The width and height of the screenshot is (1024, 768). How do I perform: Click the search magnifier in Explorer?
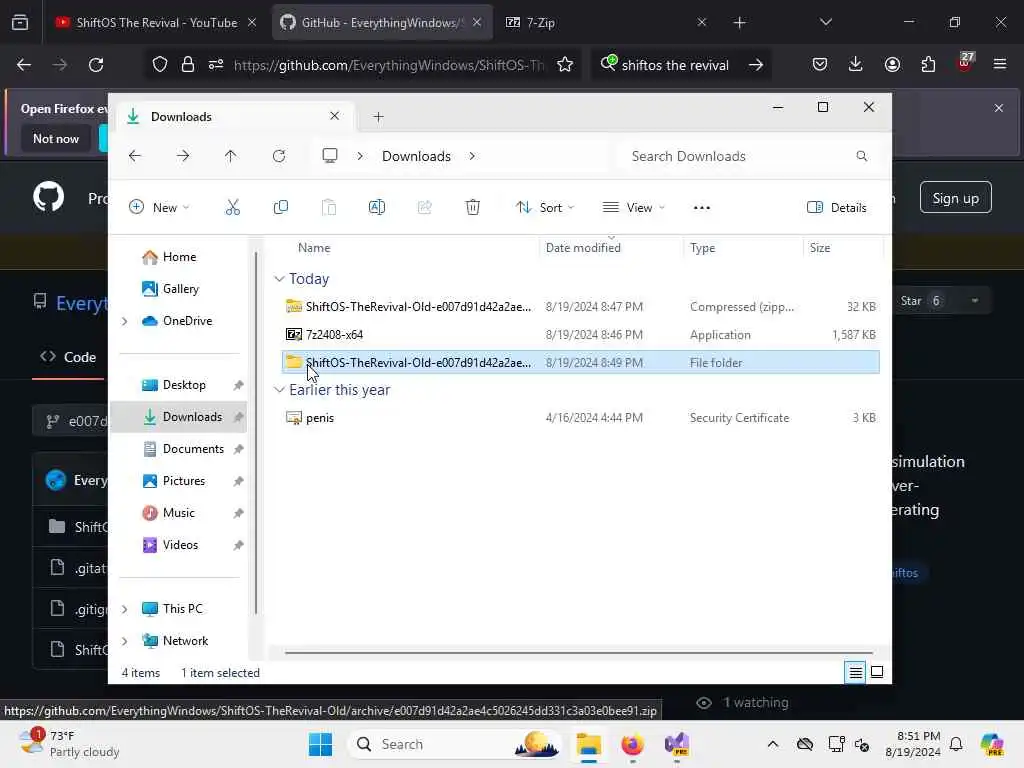861,156
